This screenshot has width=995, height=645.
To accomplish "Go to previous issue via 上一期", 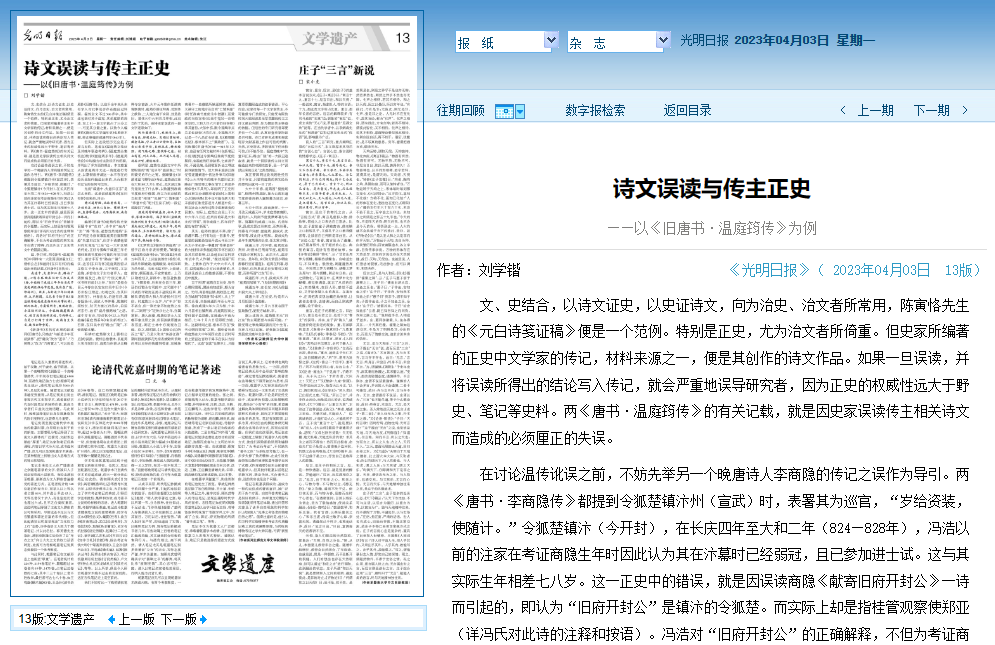I will tap(876, 110).
